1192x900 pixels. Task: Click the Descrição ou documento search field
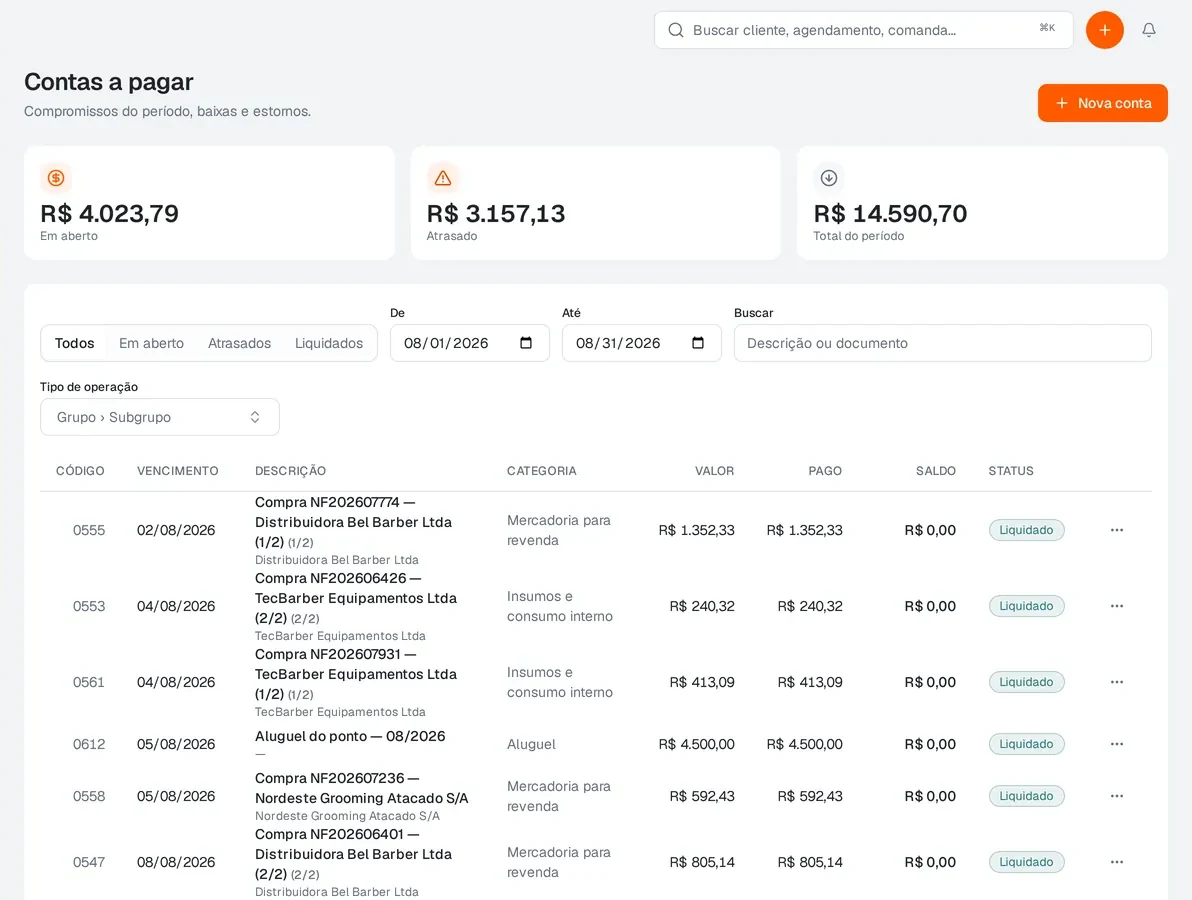click(943, 343)
